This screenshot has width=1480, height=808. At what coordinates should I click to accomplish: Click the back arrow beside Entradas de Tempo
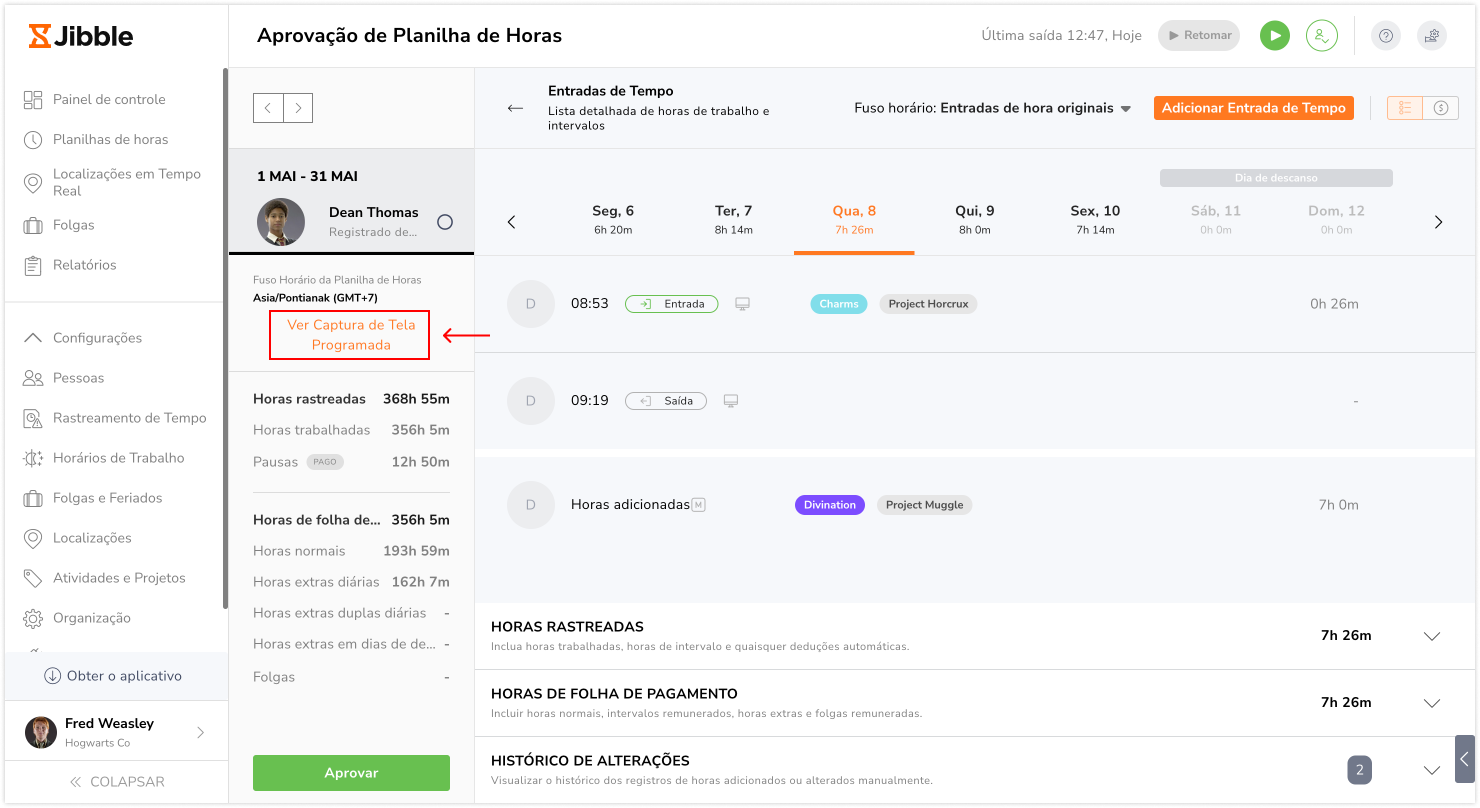[x=515, y=108]
